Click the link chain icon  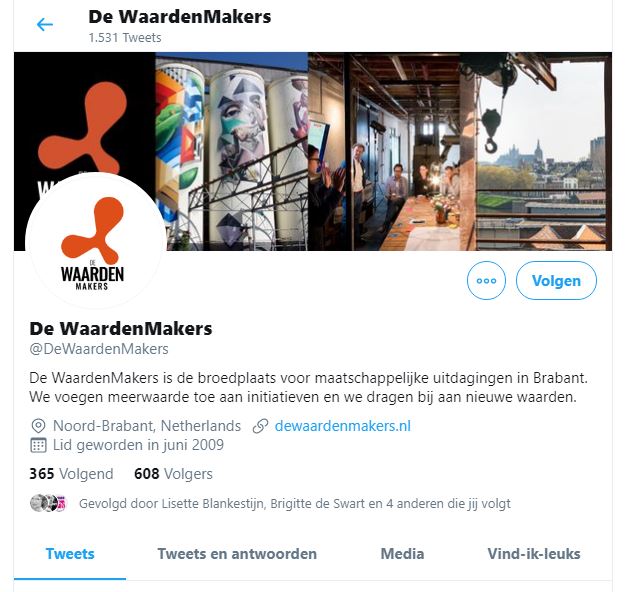260,426
